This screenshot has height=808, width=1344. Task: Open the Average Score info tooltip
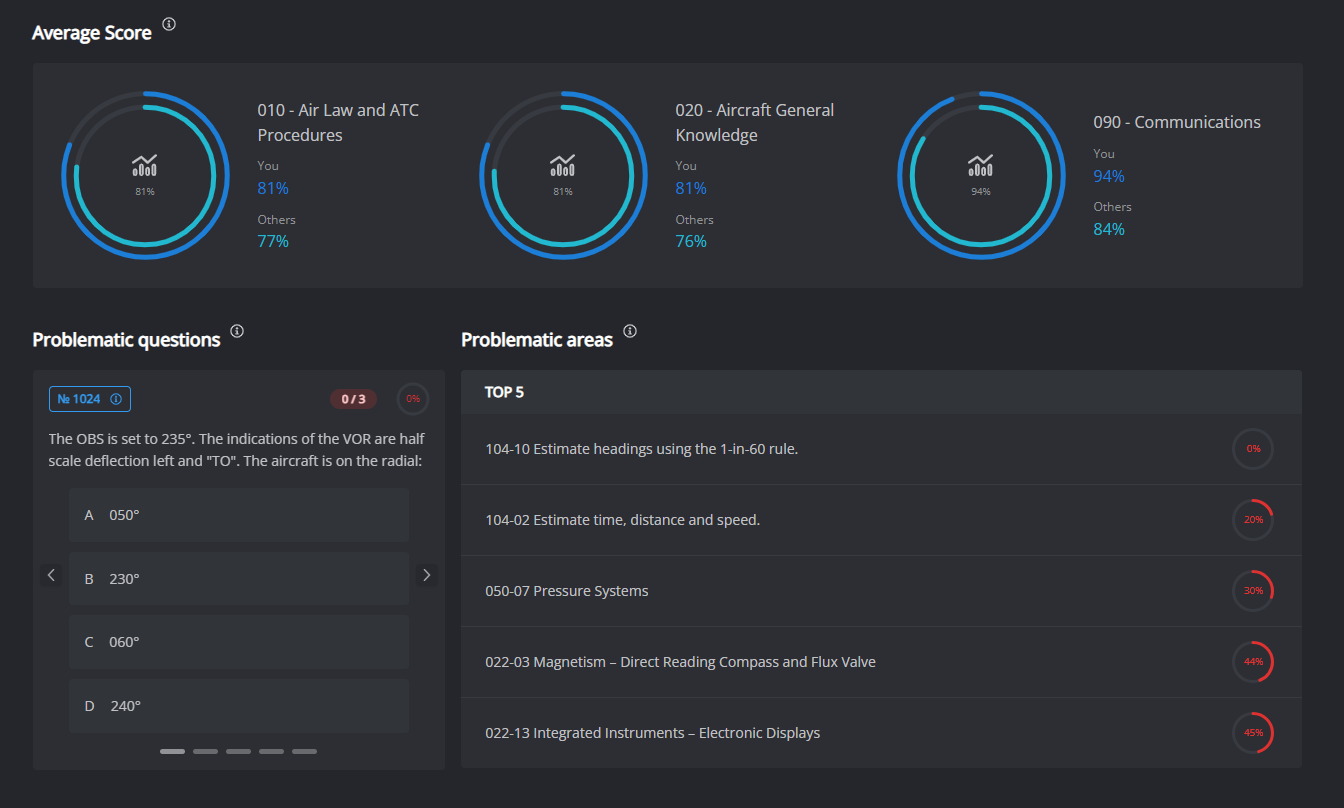click(x=168, y=25)
